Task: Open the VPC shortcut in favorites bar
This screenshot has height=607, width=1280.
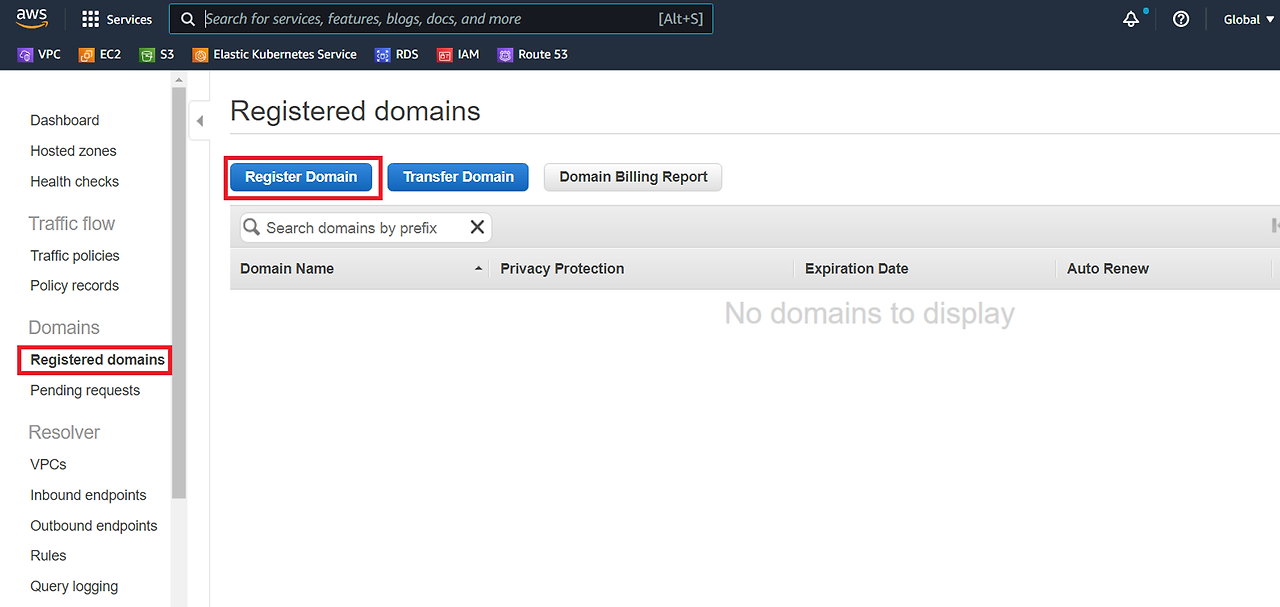Action: (x=40, y=55)
